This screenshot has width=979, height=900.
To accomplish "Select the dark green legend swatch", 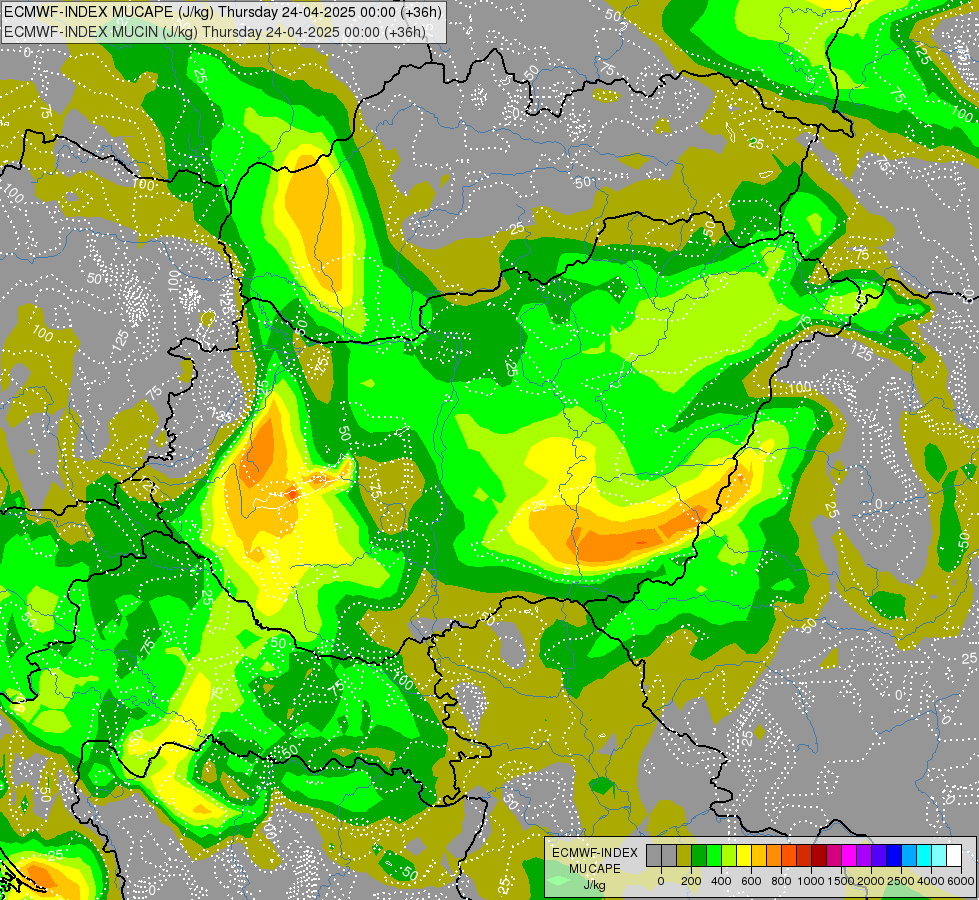I will coord(699,856).
